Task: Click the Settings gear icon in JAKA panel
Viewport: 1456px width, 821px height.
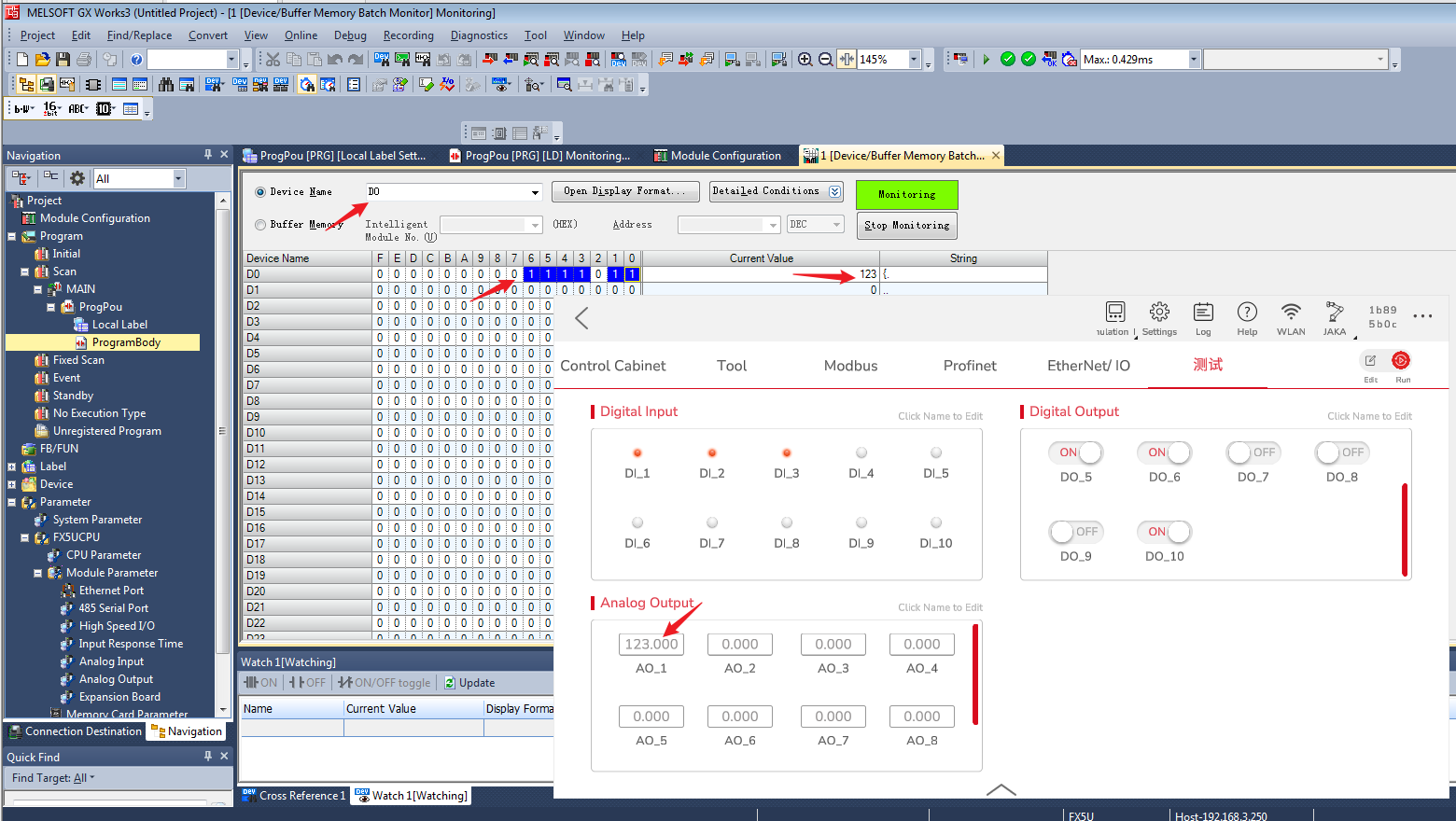Action: pos(1159,313)
